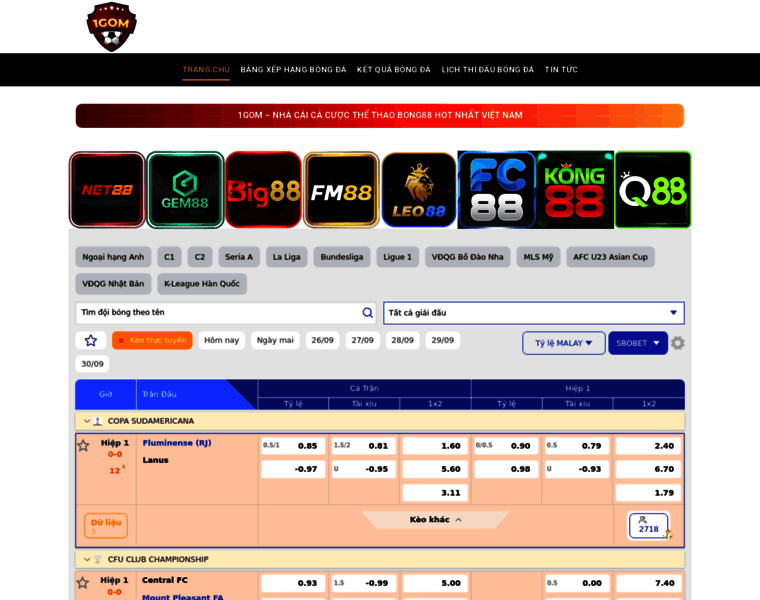Select the 29/09 date tab
760x600 pixels.
point(443,340)
